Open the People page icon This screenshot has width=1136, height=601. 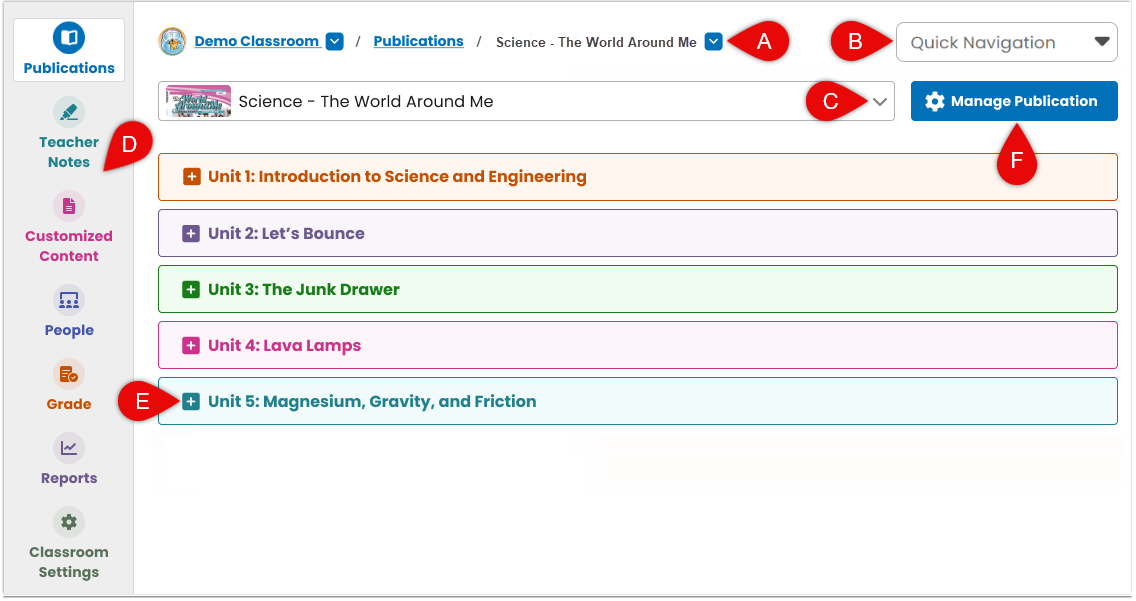[x=69, y=300]
